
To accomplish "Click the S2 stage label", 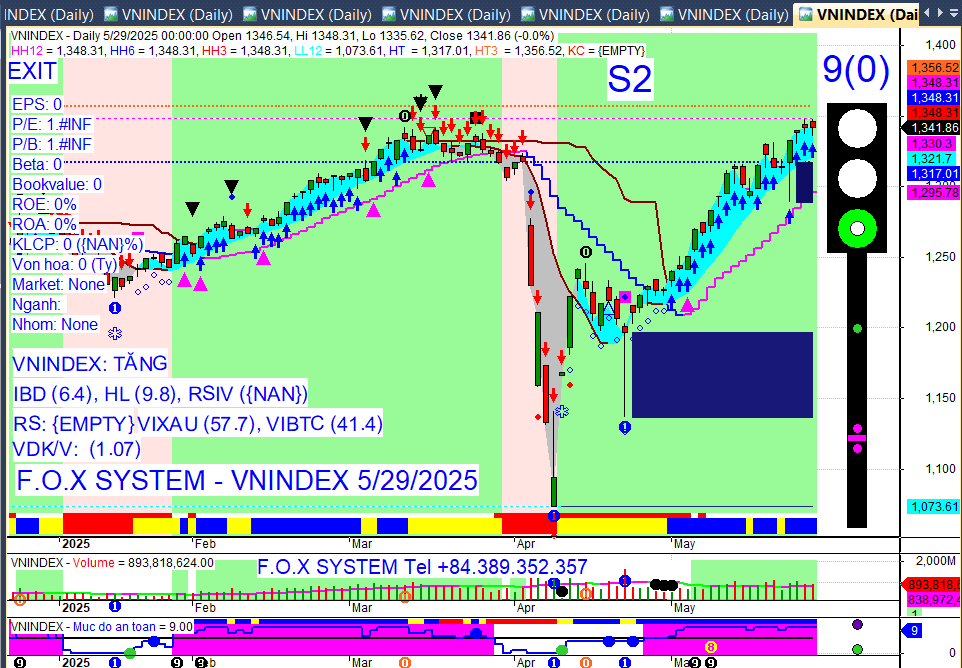I will coord(630,79).
